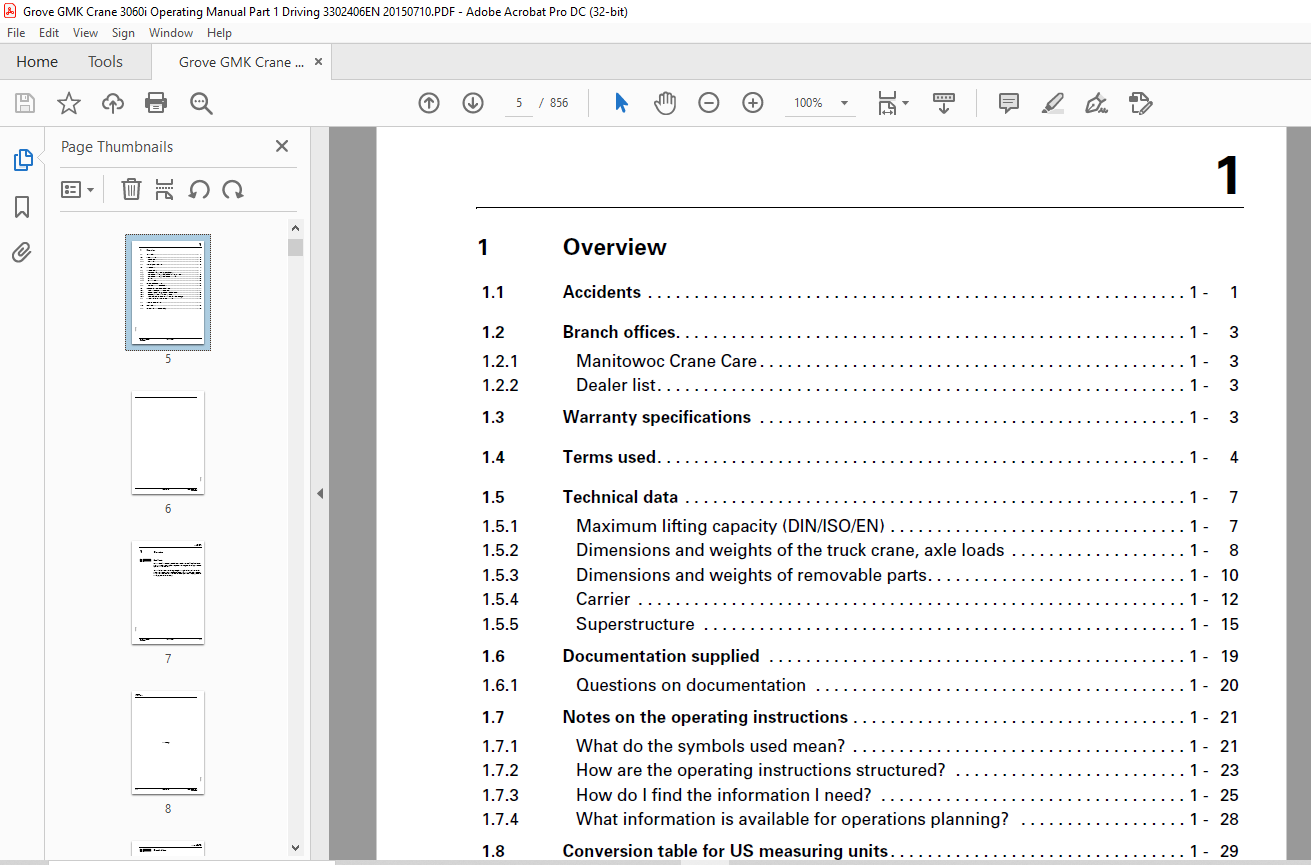Switch to the Tools tab
This screenshot has height=865, width=1311.
point(105,62)
